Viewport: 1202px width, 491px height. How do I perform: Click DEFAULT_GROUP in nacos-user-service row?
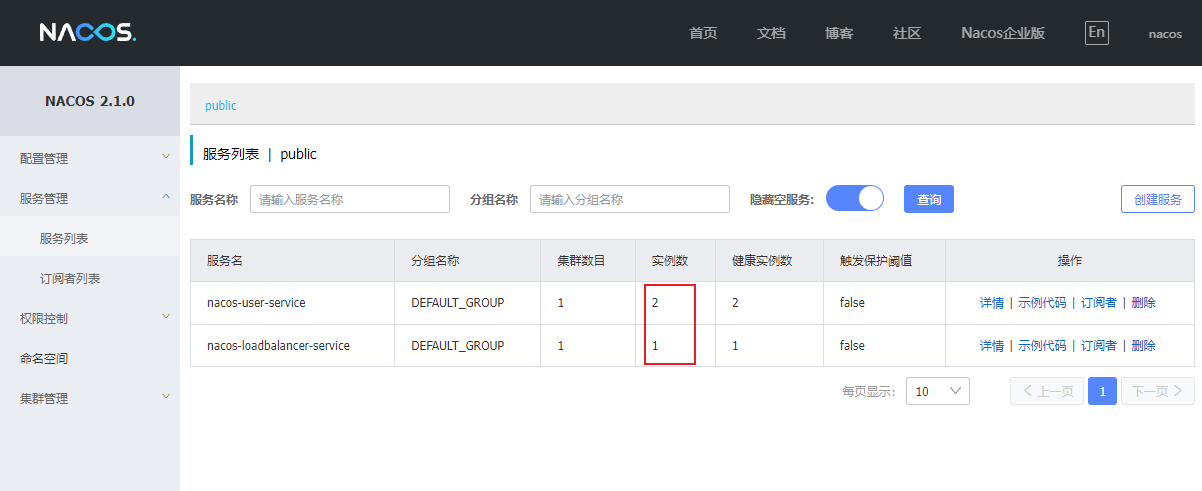[x=458, y=302]
